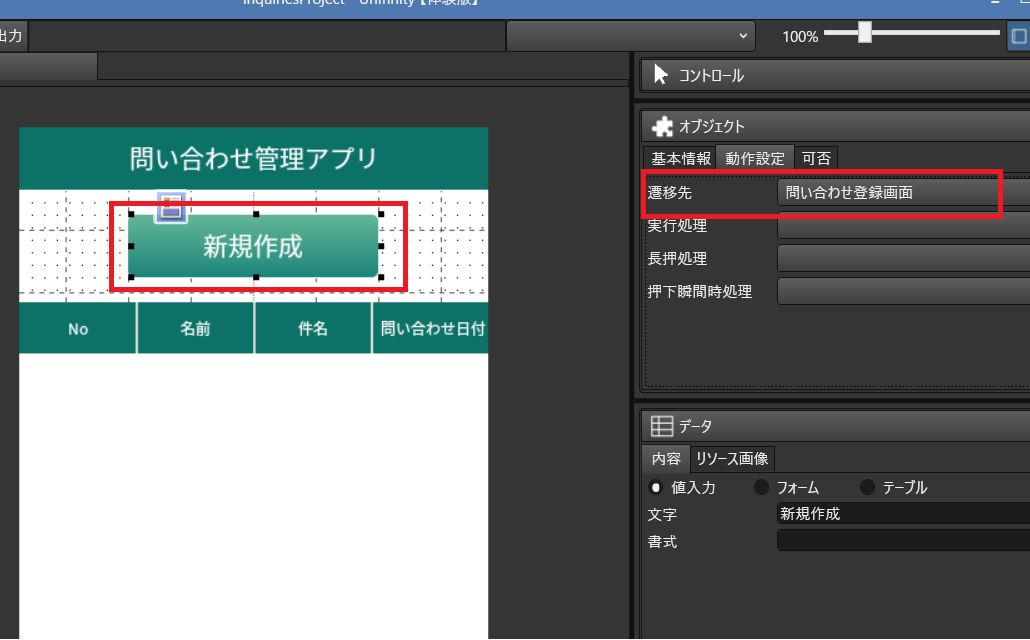Select the フォーム radio button

pos(761,488)
